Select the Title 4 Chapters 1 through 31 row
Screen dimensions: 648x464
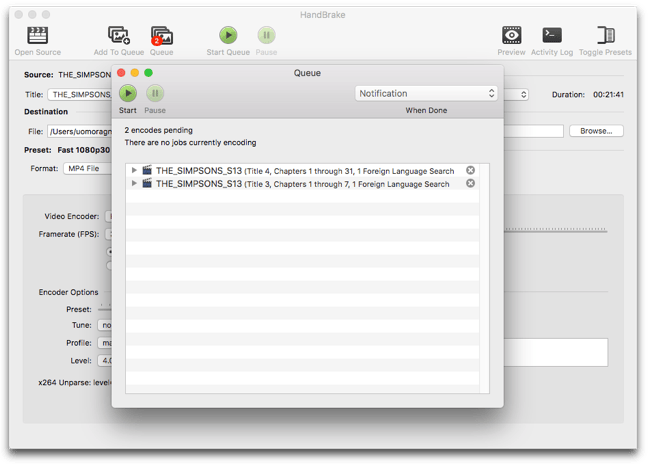pyautogui.click(x=303, y=170)
